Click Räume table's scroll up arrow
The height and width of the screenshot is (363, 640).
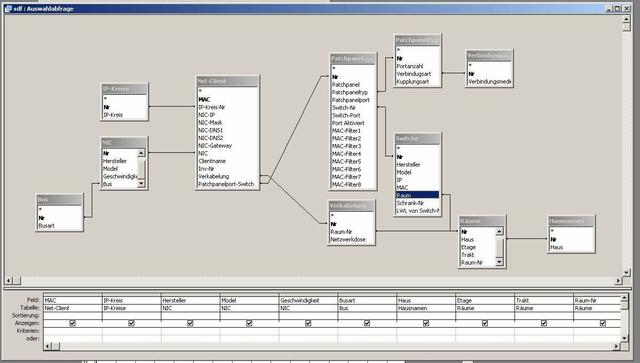click(x=499, y=232)
